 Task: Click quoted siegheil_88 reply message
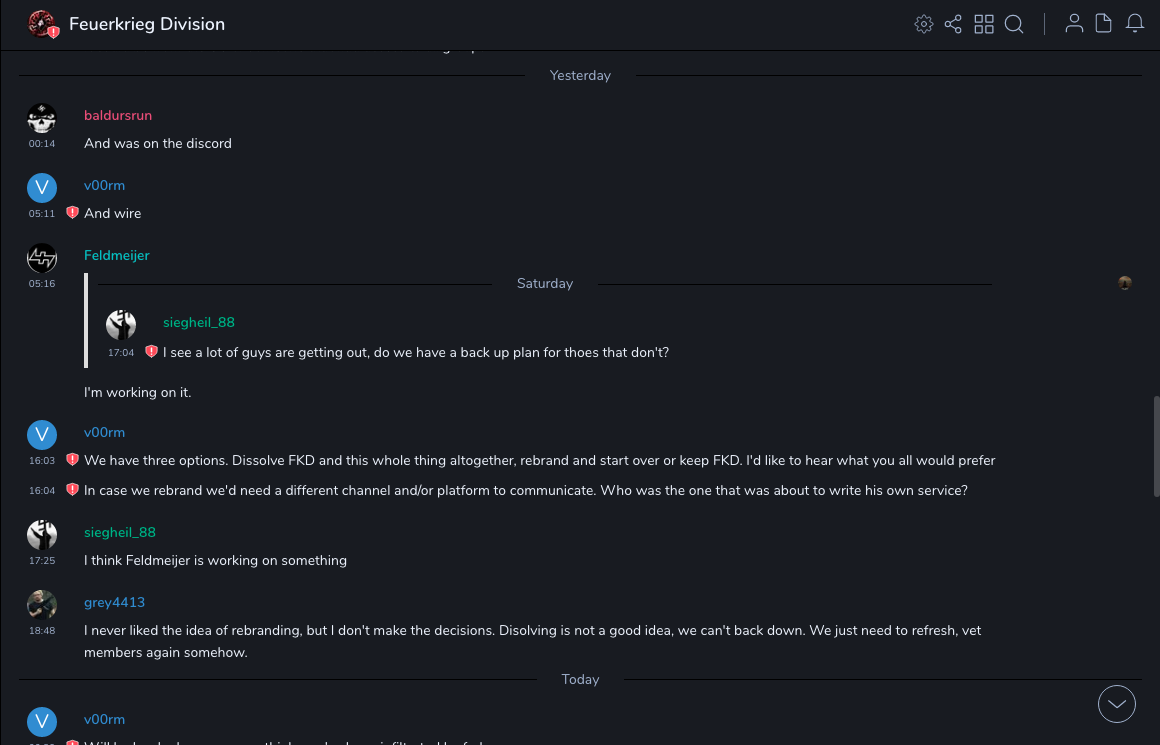pos(415,352)
